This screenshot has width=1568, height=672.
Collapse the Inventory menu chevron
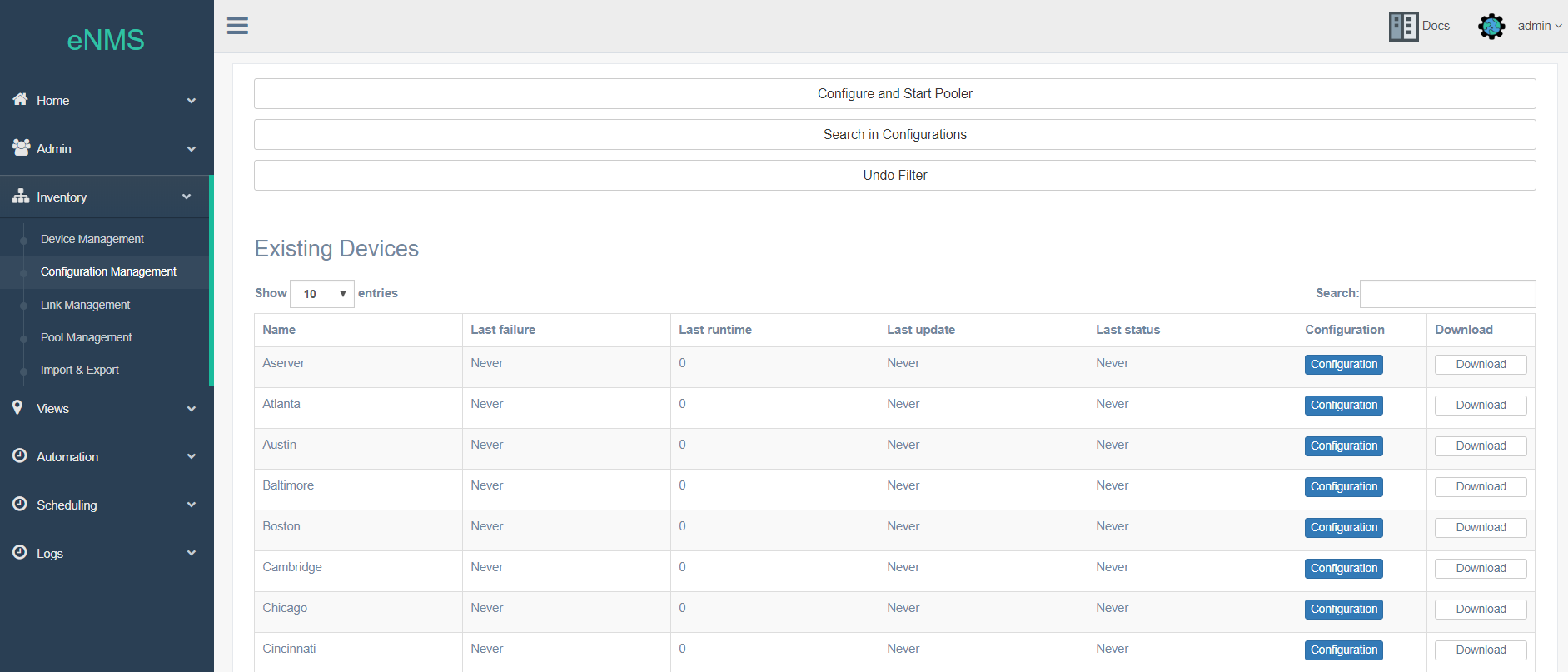[187, 197]
